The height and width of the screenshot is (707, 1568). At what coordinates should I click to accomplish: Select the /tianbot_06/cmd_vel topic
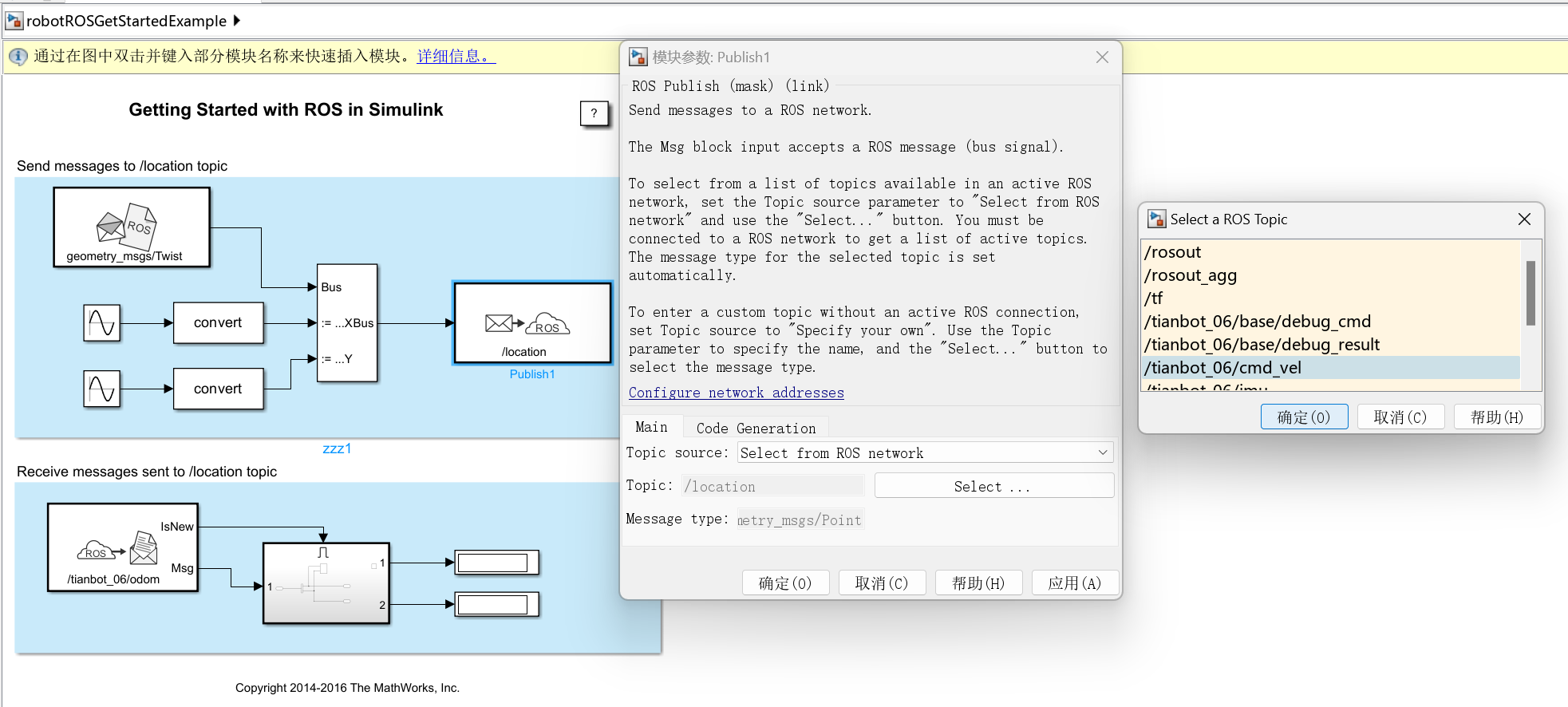(1331, 368)
